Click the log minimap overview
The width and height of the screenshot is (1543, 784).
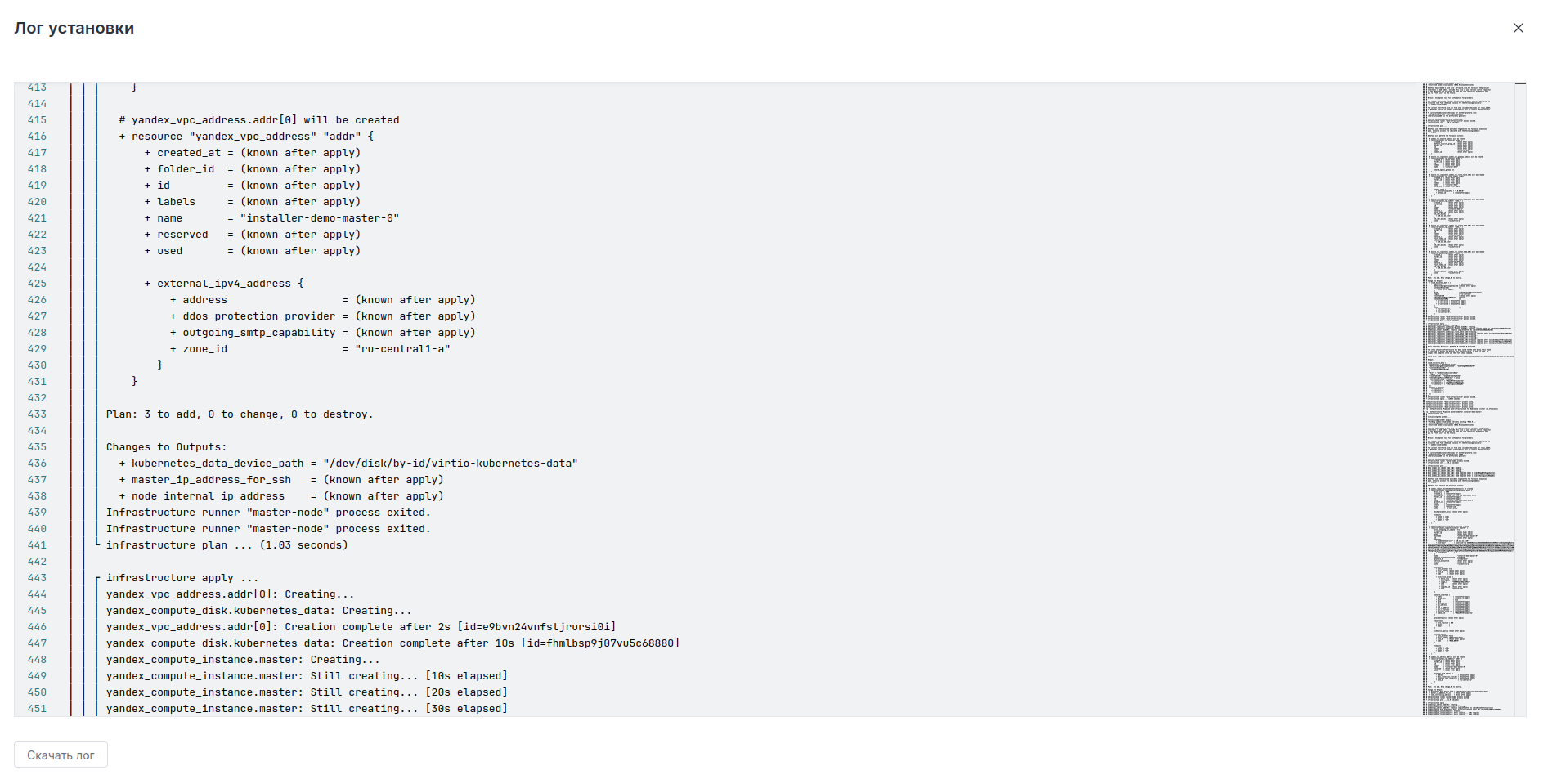coord(1468,399)
